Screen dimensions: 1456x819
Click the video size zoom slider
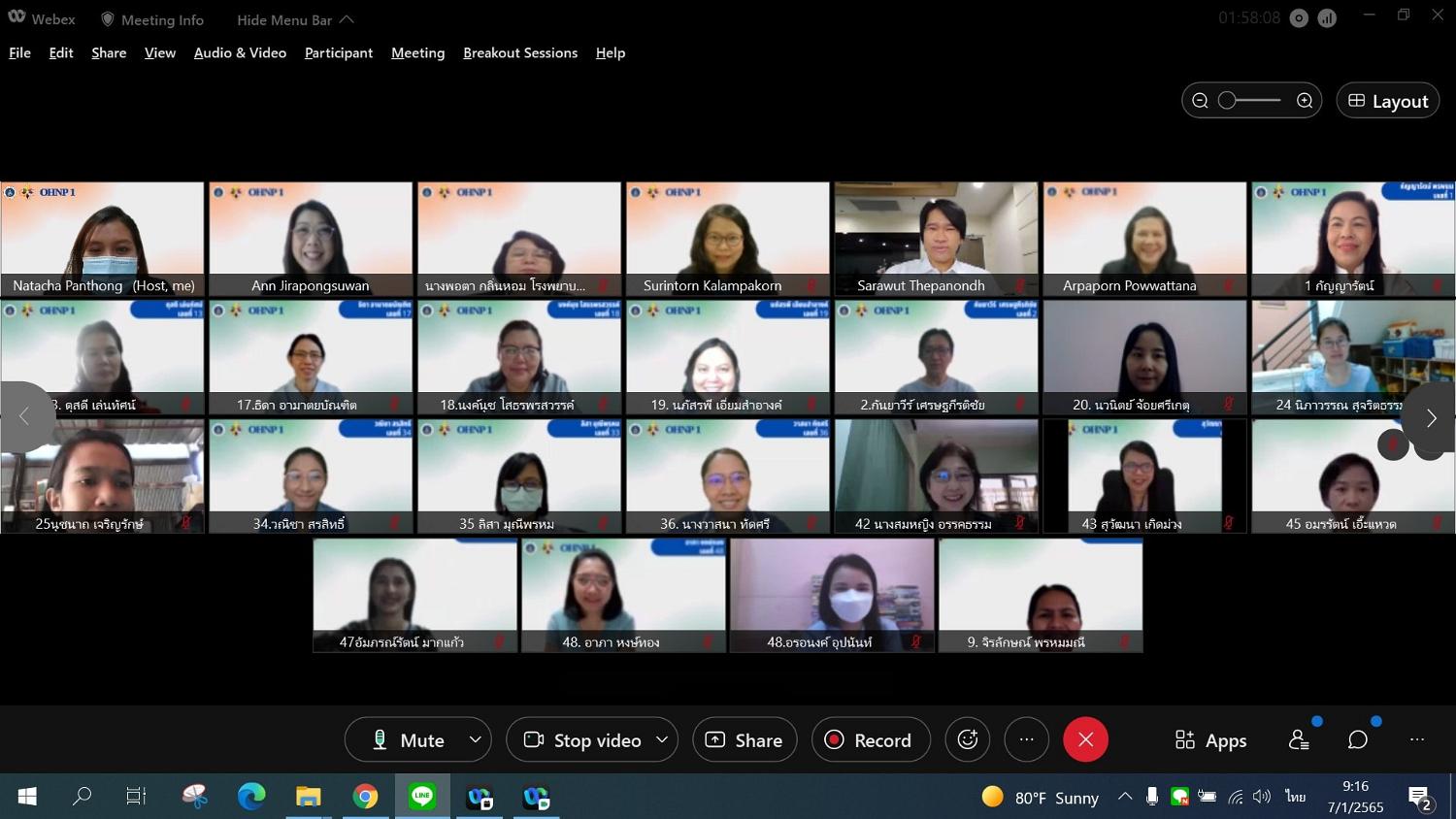click(1250, 101)
